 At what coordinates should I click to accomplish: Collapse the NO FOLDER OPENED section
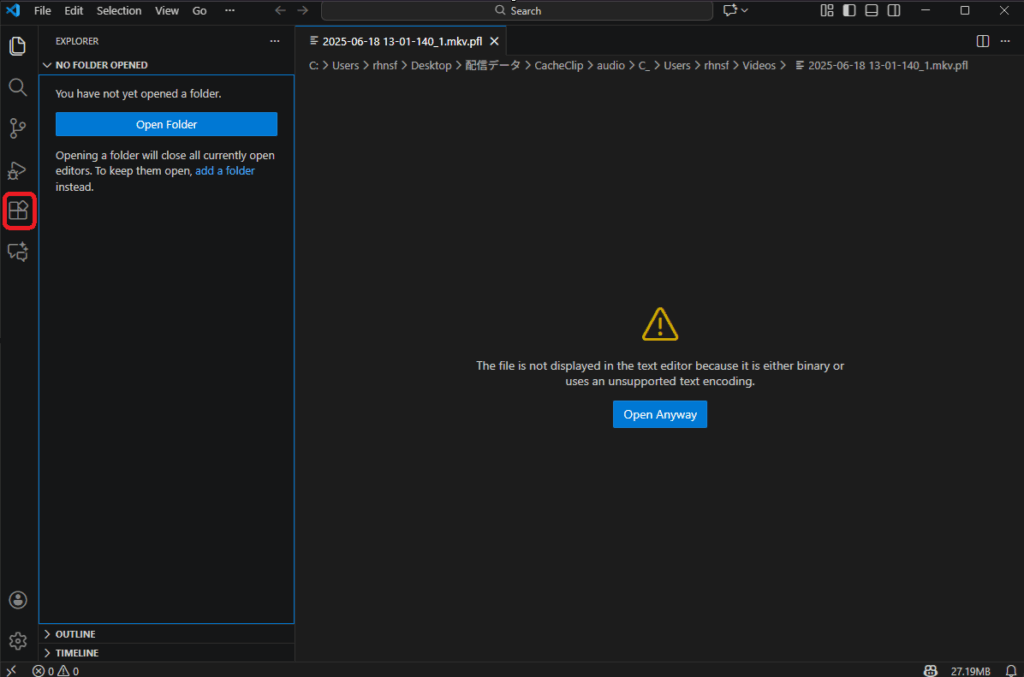click(x=100, y=65)
